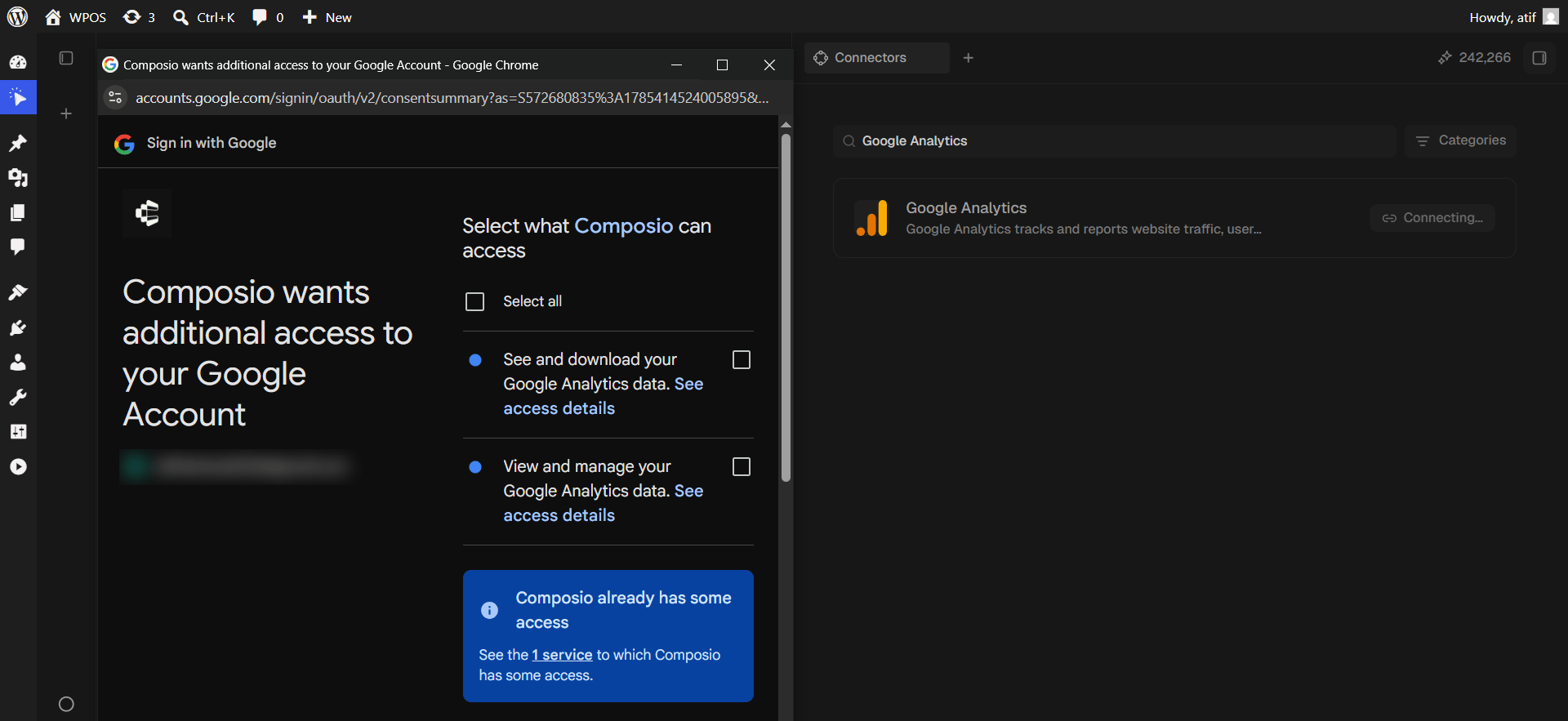Select the Connectors tab

pyautogui.click(x=876, y=58)
